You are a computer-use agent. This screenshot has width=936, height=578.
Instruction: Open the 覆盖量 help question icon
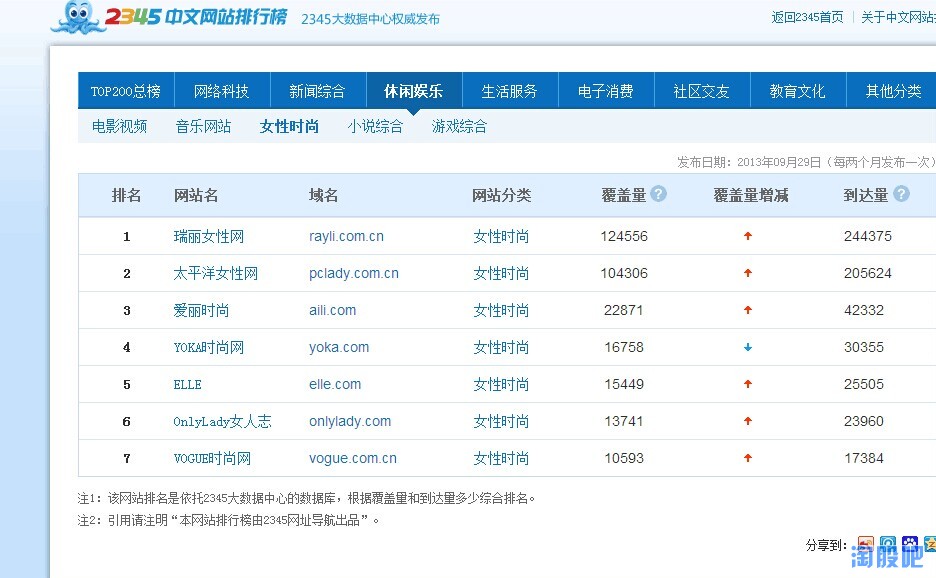[658, 193]
